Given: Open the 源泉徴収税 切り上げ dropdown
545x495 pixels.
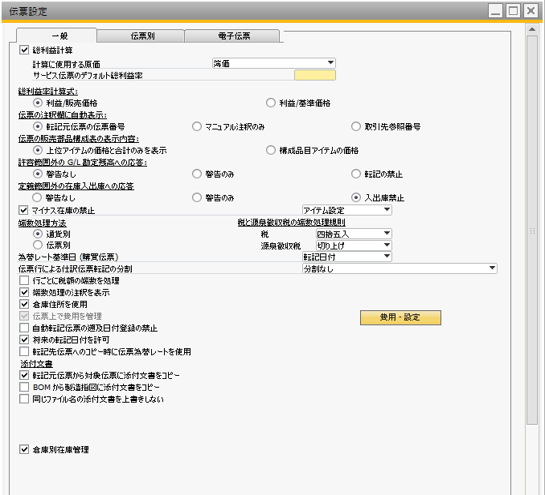Looking at the screenshot, I should click(354, 245).
